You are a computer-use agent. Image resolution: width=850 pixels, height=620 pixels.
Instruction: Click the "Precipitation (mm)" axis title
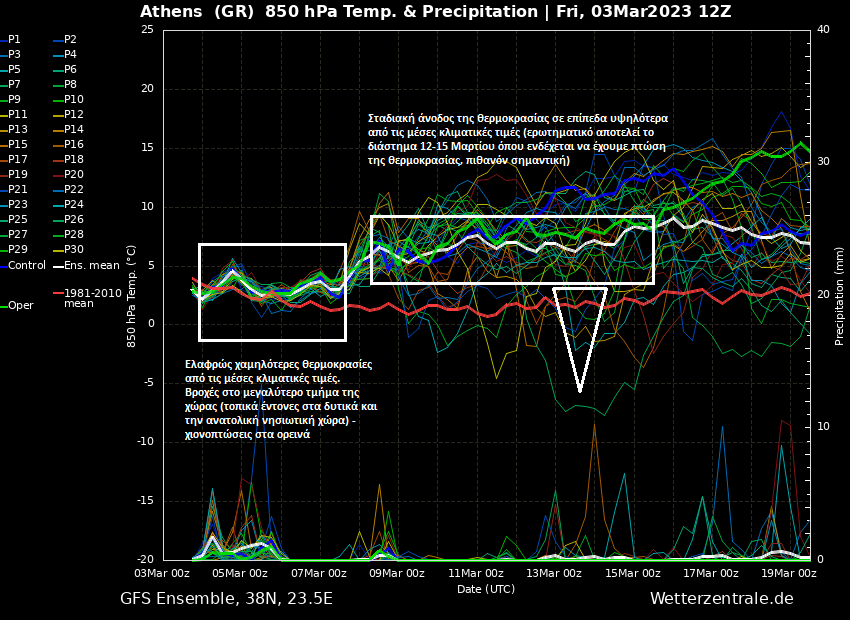click(839, 295)
